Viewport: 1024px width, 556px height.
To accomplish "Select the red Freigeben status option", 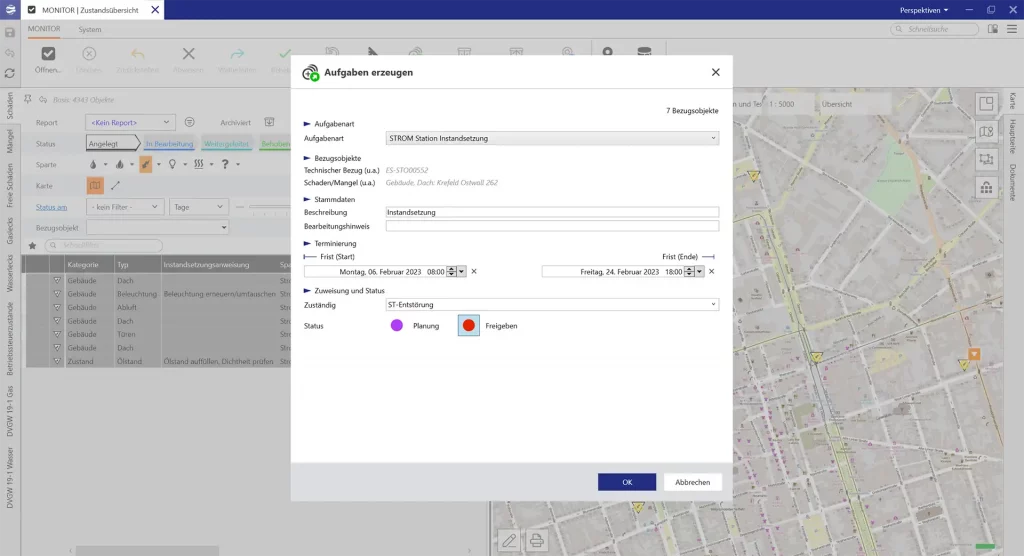I will (x=468, y=325).
